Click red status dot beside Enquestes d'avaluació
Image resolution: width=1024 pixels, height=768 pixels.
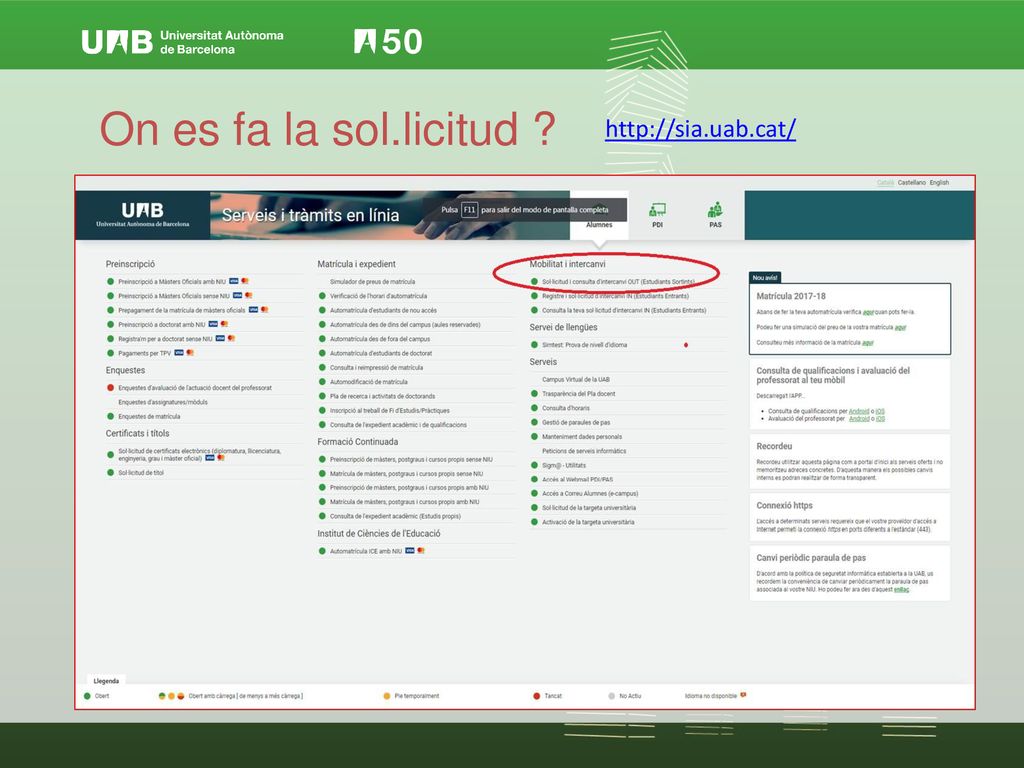[110, 388]
